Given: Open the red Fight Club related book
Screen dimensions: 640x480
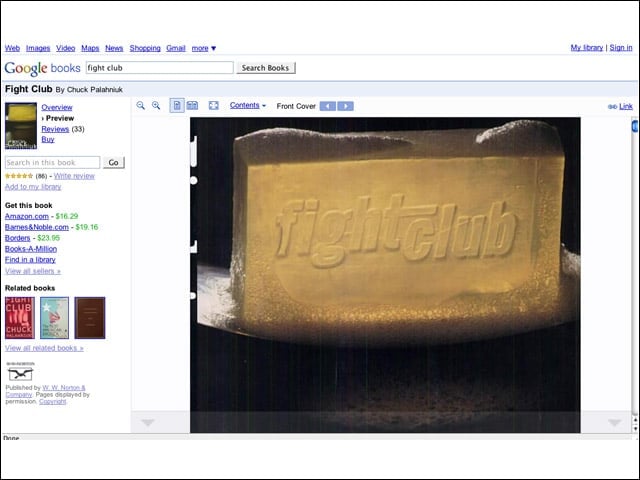Looking at the screenshot, I should click(20, 318).
